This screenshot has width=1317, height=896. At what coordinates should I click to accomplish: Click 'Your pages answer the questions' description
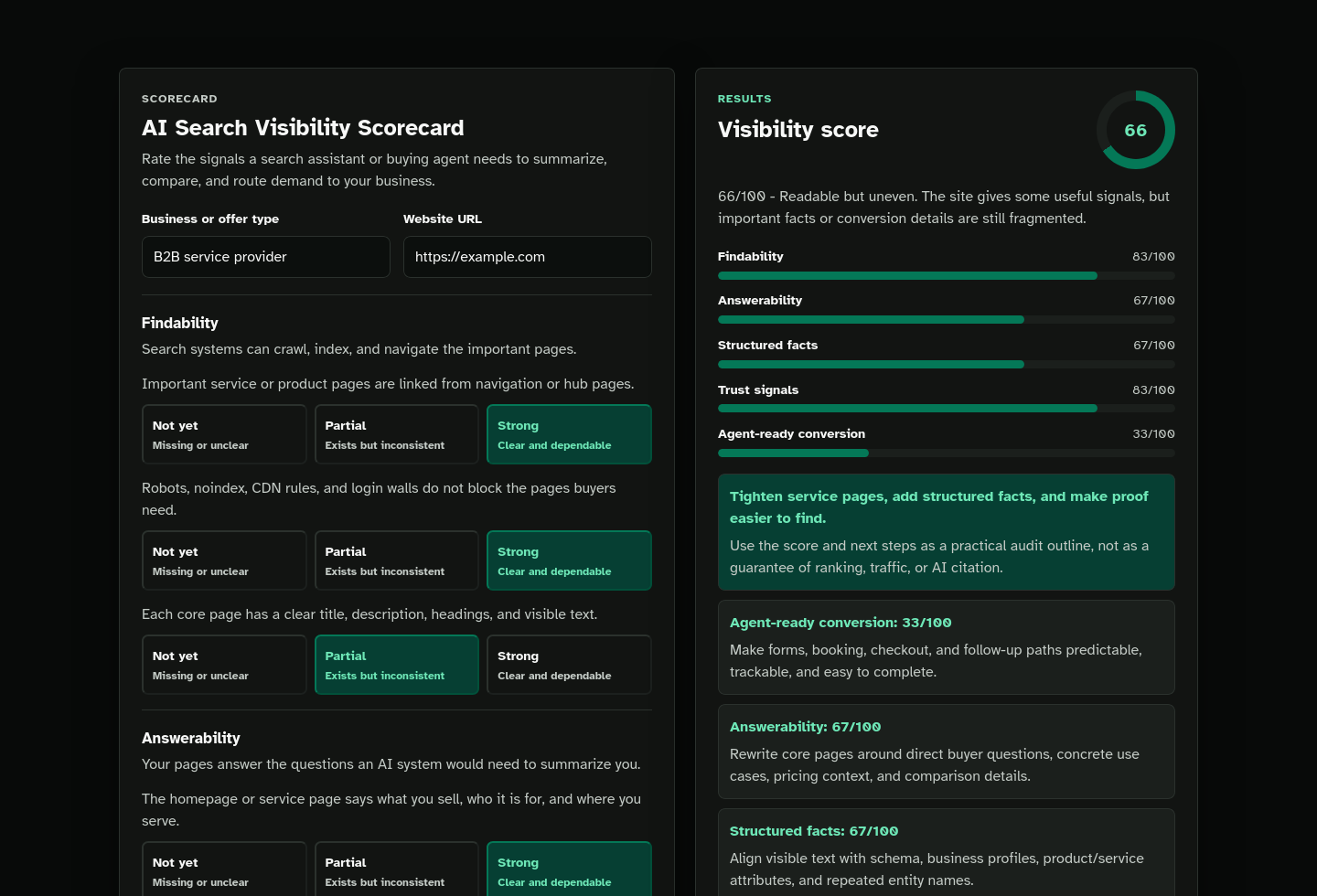[x=391, y=764]
